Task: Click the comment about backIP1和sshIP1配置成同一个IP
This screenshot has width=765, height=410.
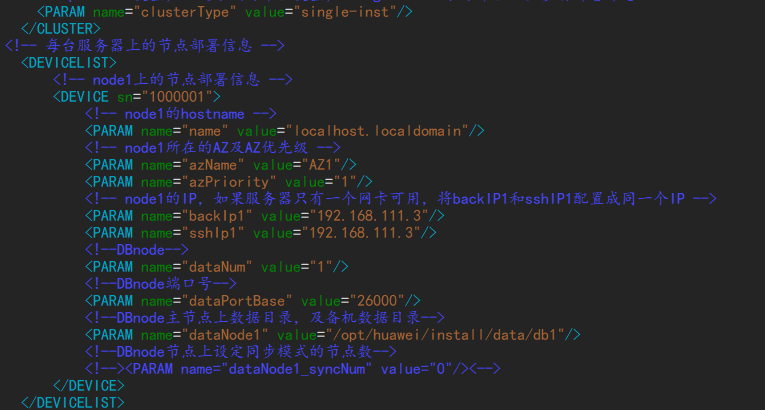Action: (x=401, y=199)
